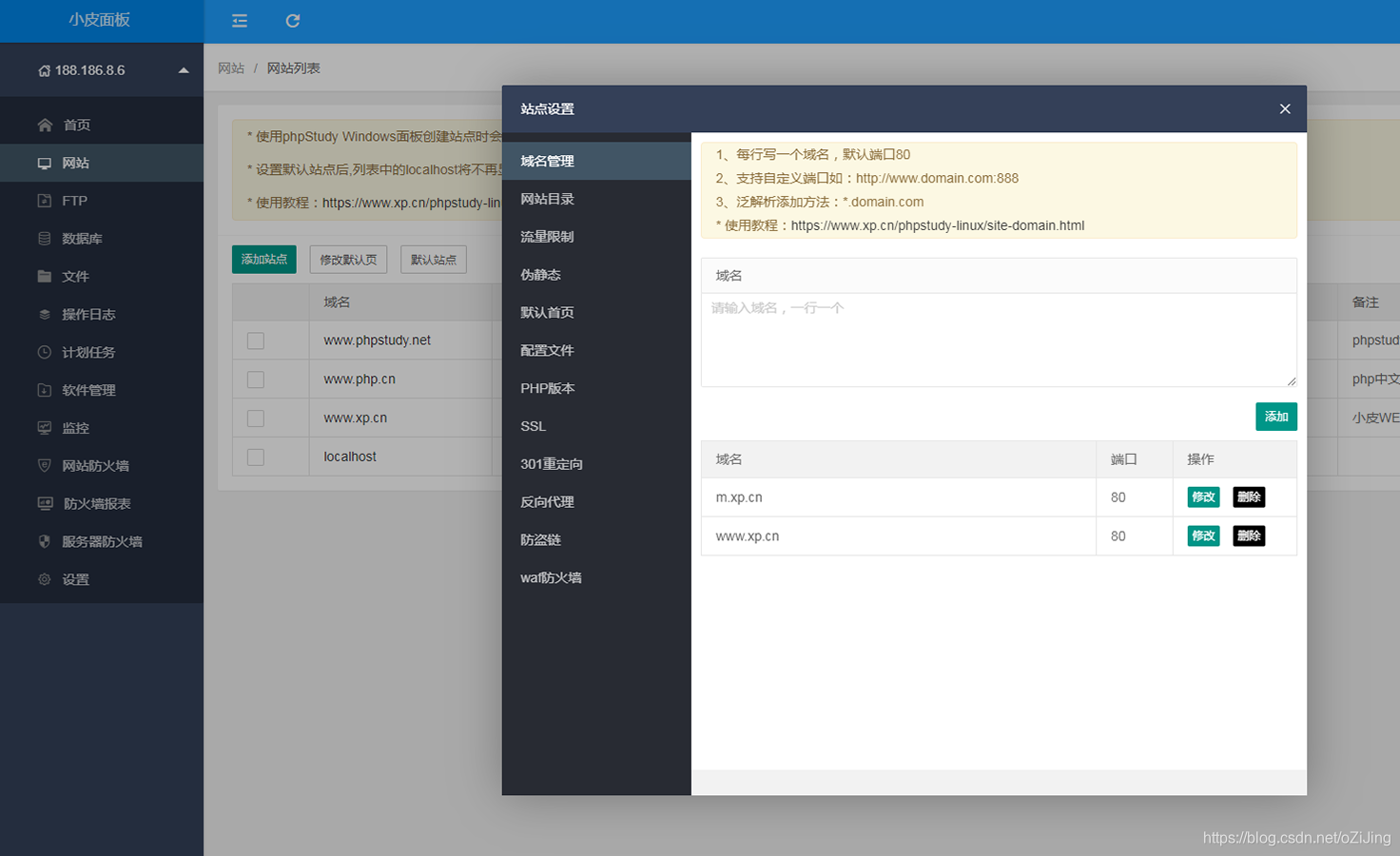Open 首页 in the sidebar
1400x856 pixels.
click(102, 125)
